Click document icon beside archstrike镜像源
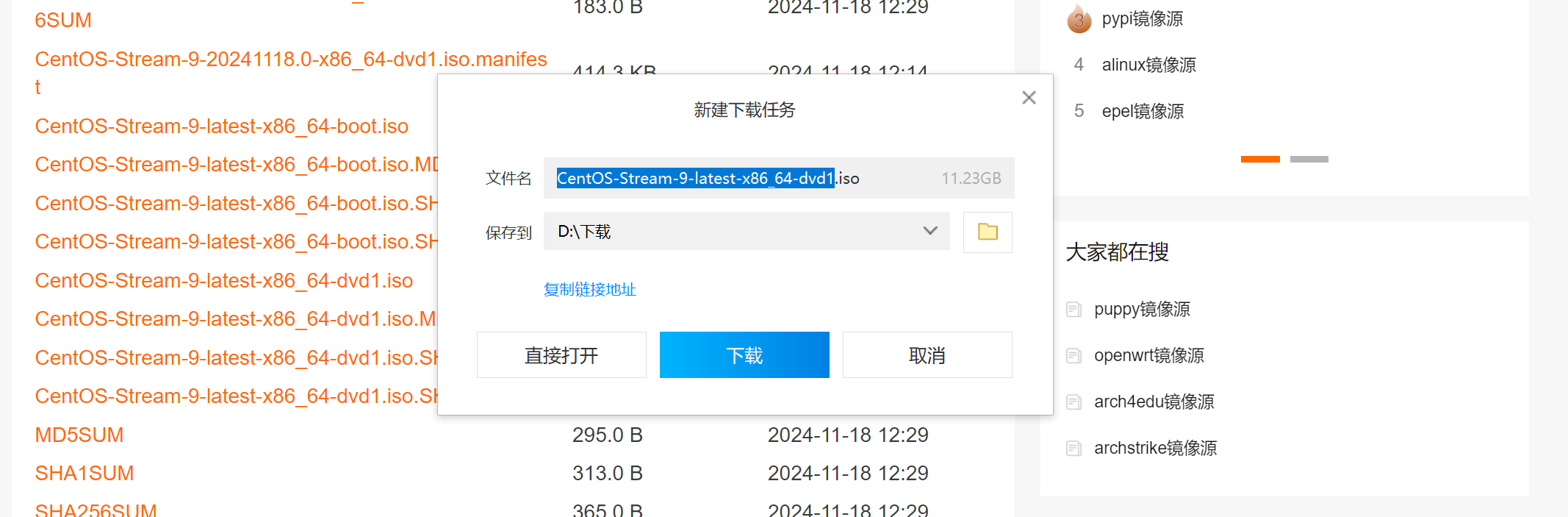The height and width of the screenshot is (517, 1568). click(x=1073, y=449)
